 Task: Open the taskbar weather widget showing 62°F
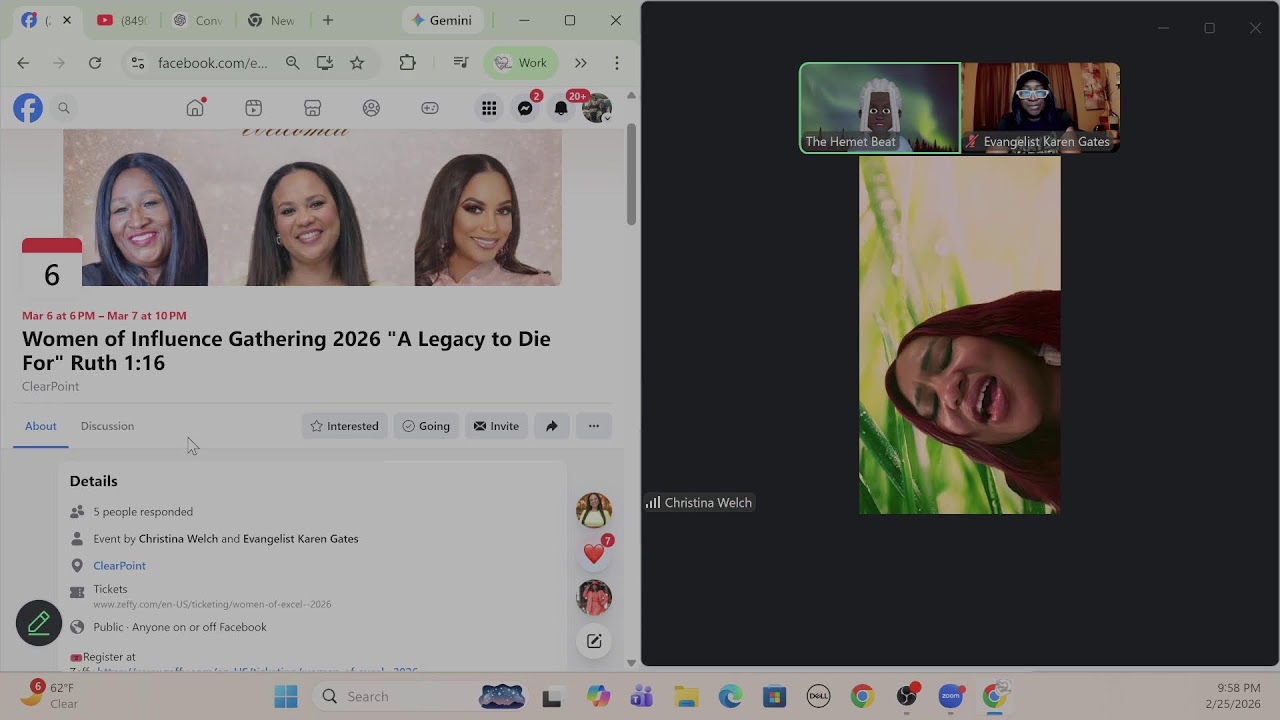50,696
